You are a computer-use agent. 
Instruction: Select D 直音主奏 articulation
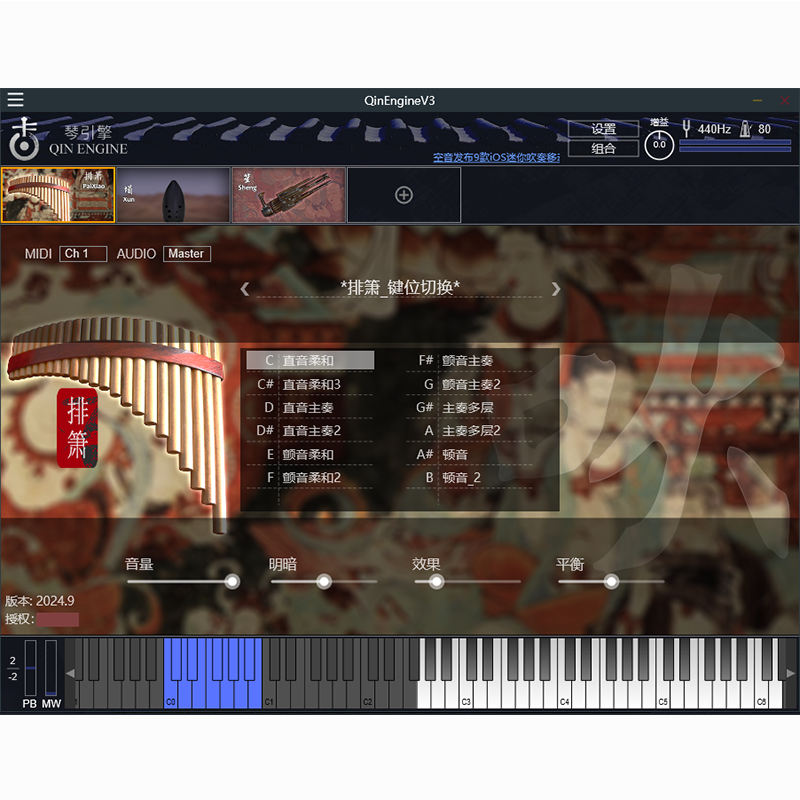coord(310,407)
